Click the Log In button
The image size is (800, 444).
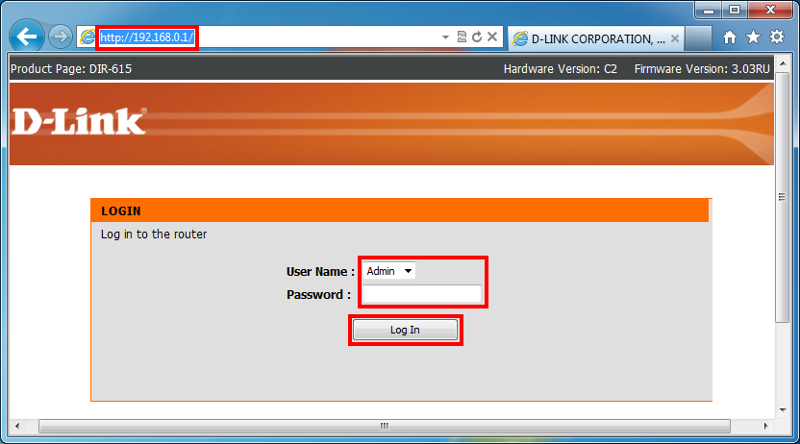(406, 330)
